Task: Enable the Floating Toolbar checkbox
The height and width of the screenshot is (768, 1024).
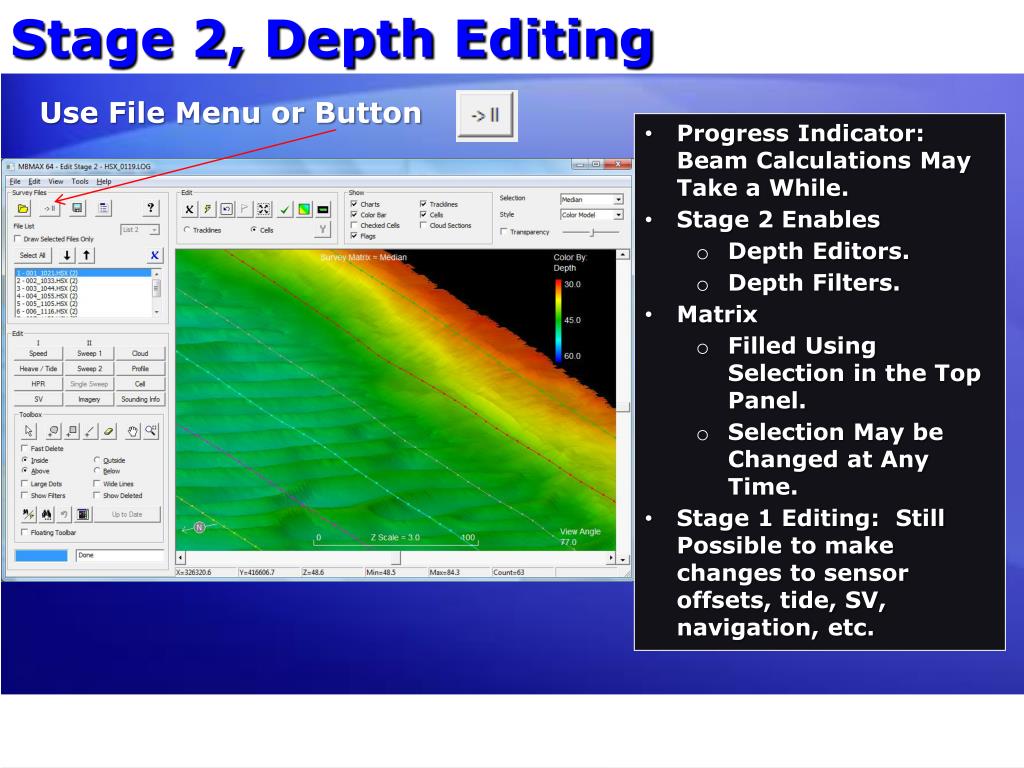Action: [25, 533]
